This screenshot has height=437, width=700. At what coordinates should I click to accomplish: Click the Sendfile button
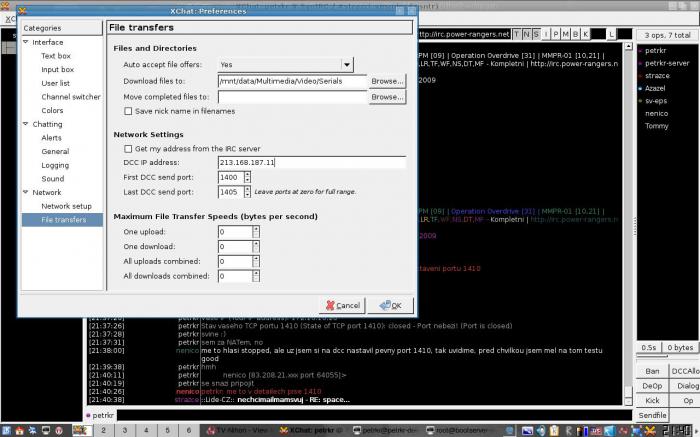pos(652,415)
